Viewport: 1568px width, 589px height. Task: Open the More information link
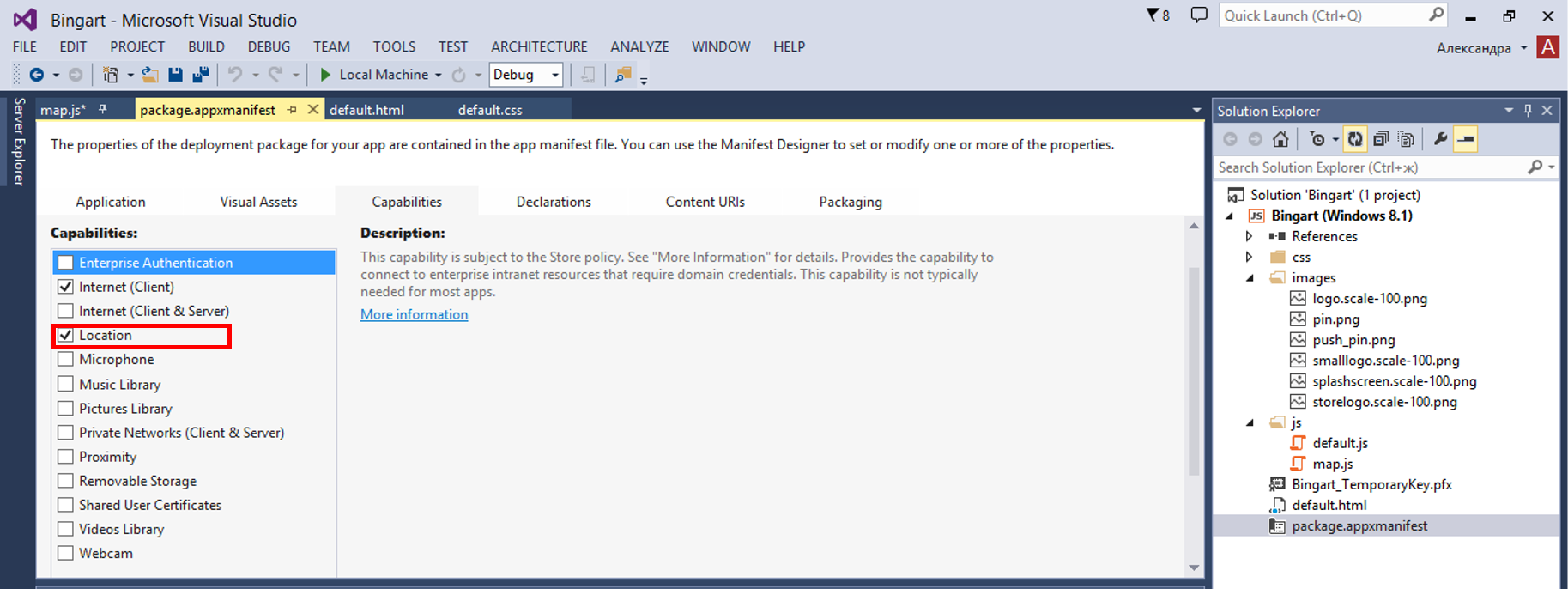(414, 314)
